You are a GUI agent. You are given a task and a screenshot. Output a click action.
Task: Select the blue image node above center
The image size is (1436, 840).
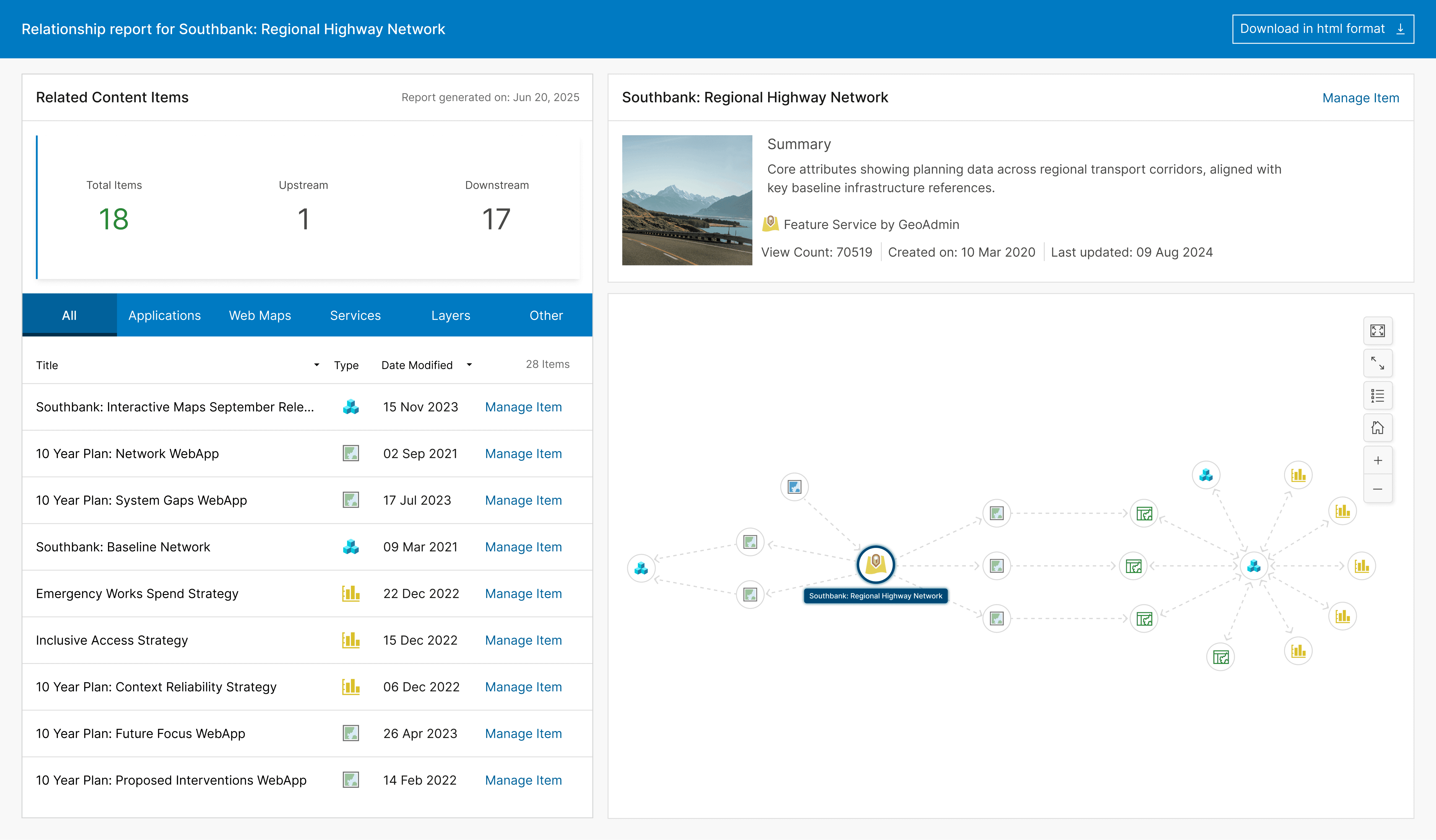point(794,487)
